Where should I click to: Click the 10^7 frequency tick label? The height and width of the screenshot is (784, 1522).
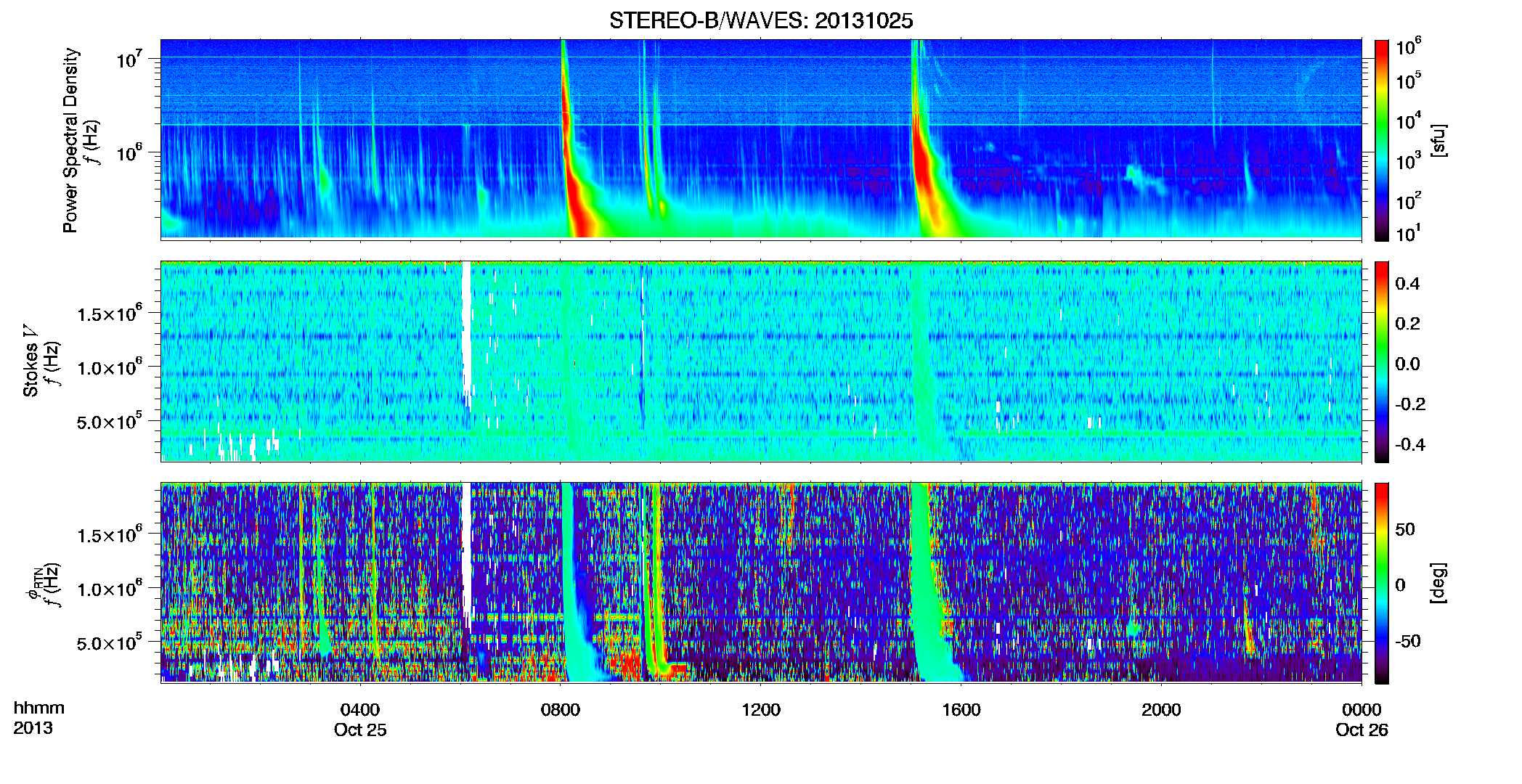[129, 59]
